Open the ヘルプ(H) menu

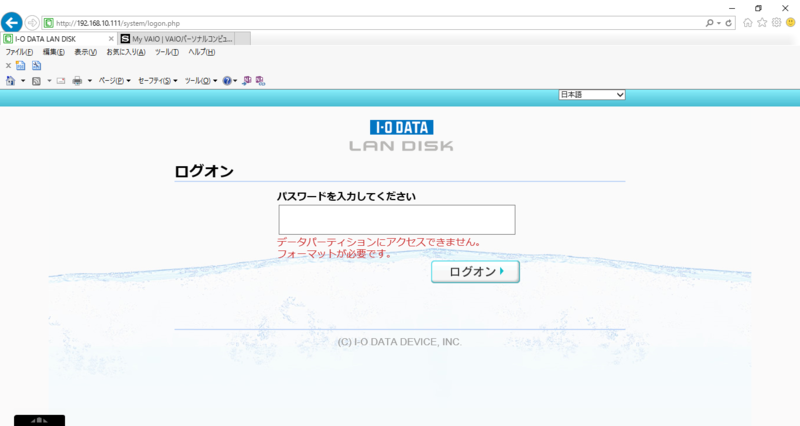[x=202, y=52]
